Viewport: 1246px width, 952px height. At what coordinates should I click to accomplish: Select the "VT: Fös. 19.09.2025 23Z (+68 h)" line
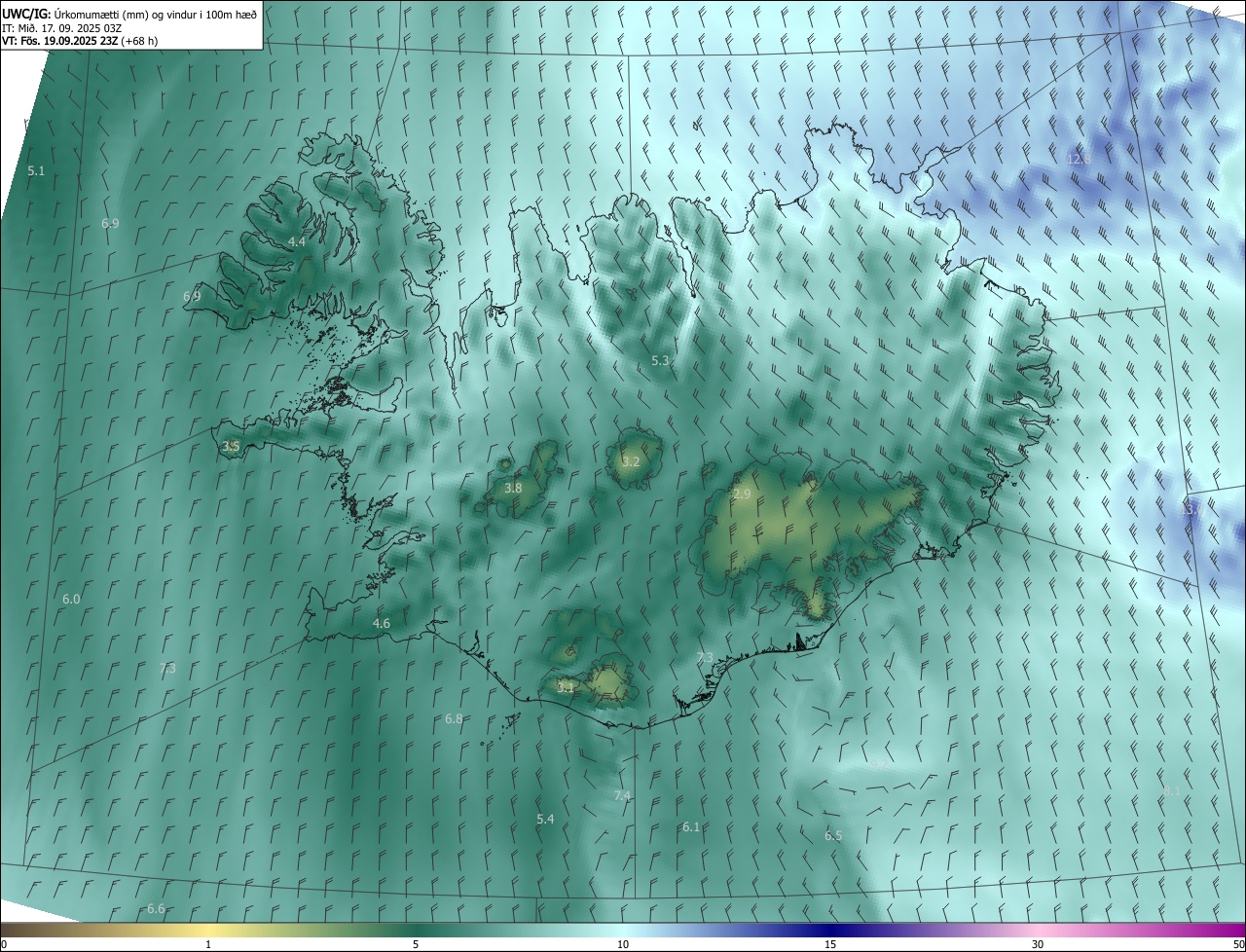(80, 41)
